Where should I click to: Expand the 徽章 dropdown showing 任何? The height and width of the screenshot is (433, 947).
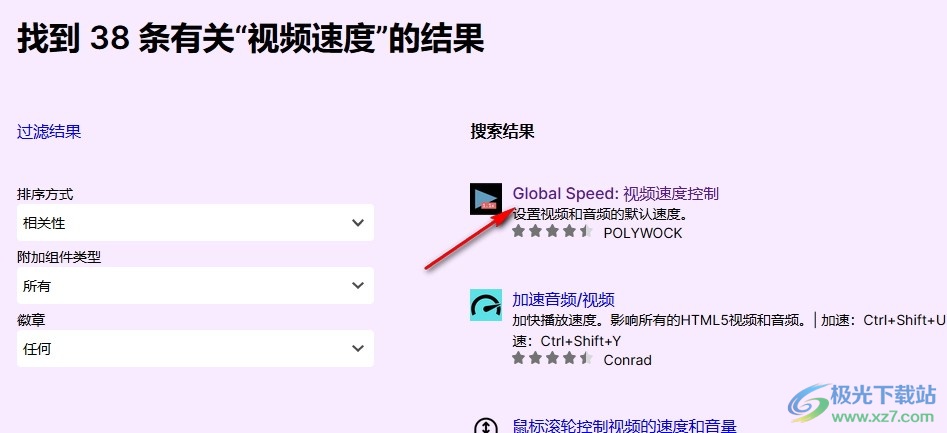tap(195, 348)
